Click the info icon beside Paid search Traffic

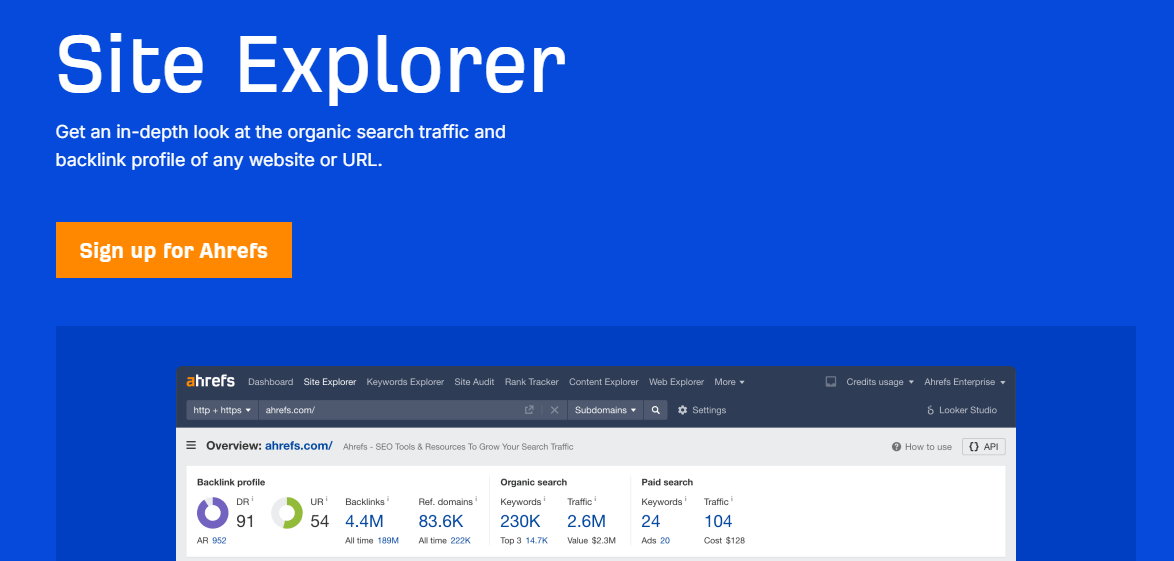732,498
